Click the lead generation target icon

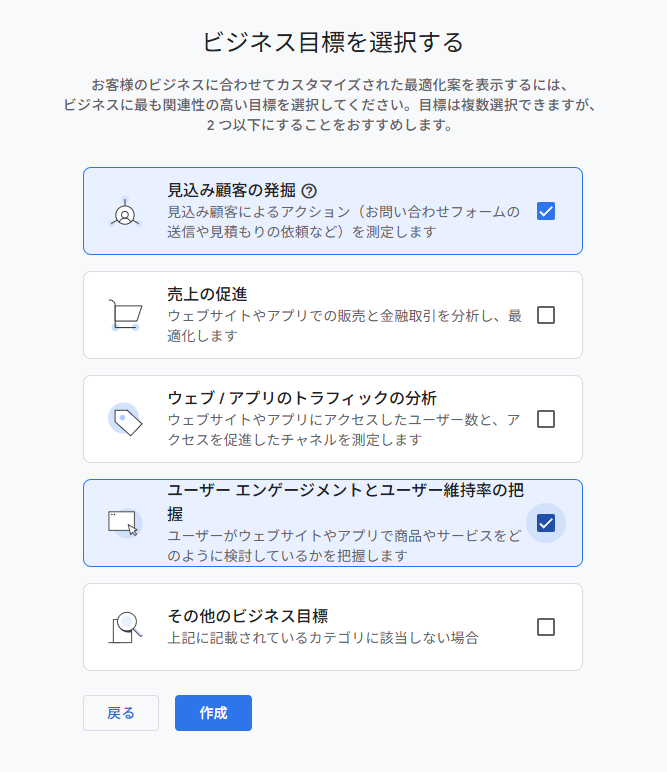[124, 212]
